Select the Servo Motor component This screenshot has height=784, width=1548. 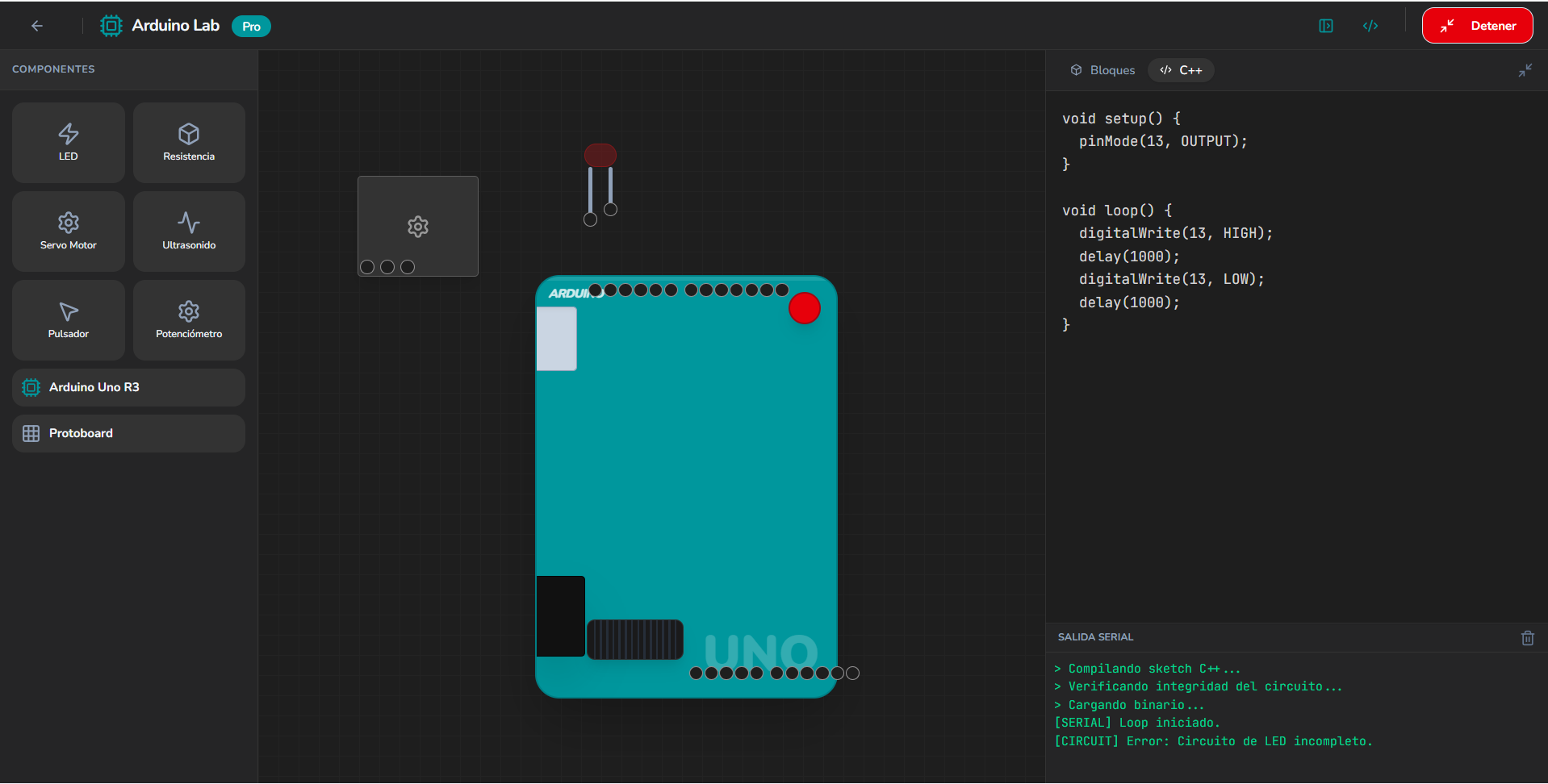point(69,231)
